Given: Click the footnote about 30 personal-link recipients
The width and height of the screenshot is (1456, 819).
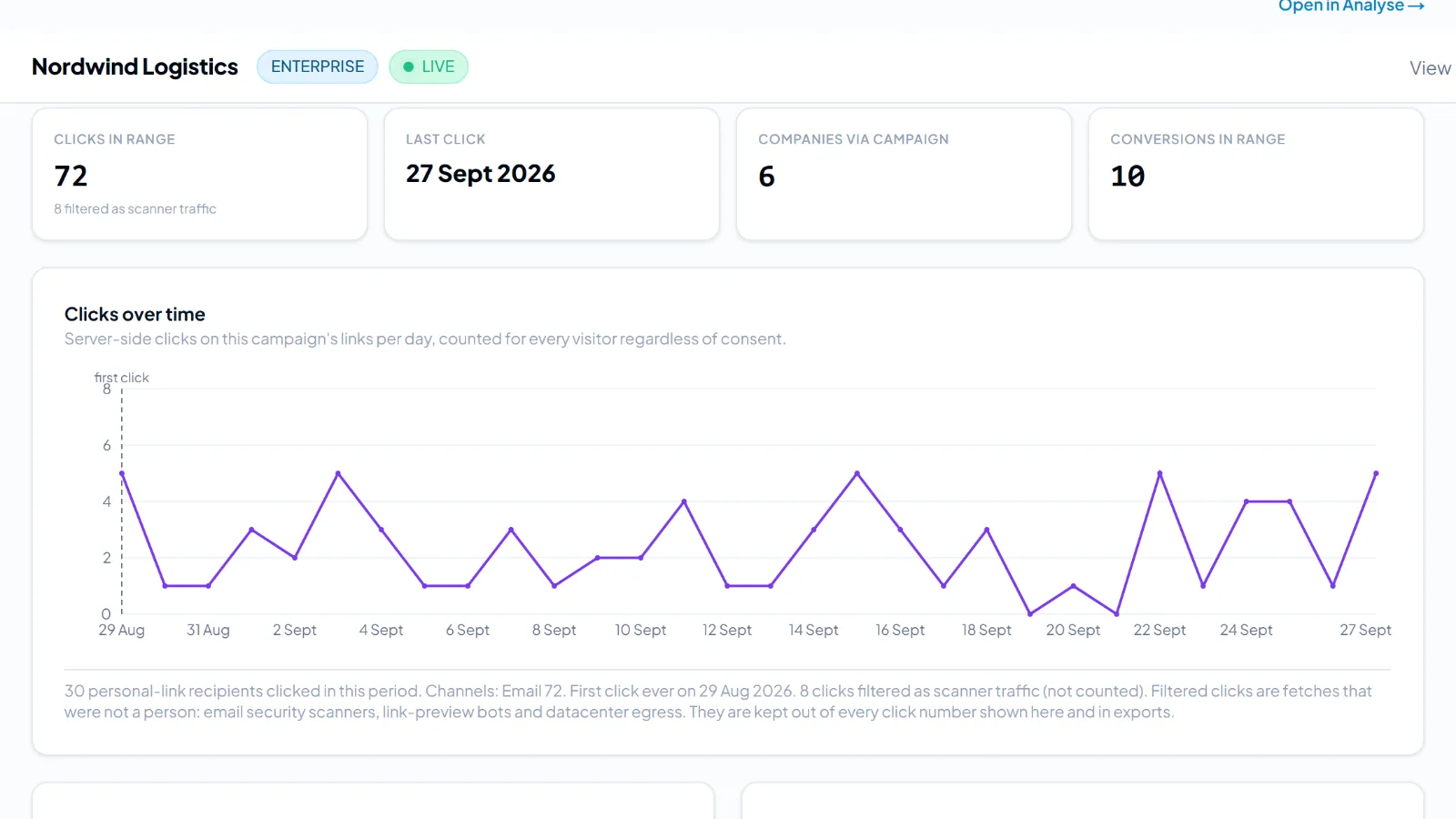Looking at the screenshot, I should coord(718,702).
